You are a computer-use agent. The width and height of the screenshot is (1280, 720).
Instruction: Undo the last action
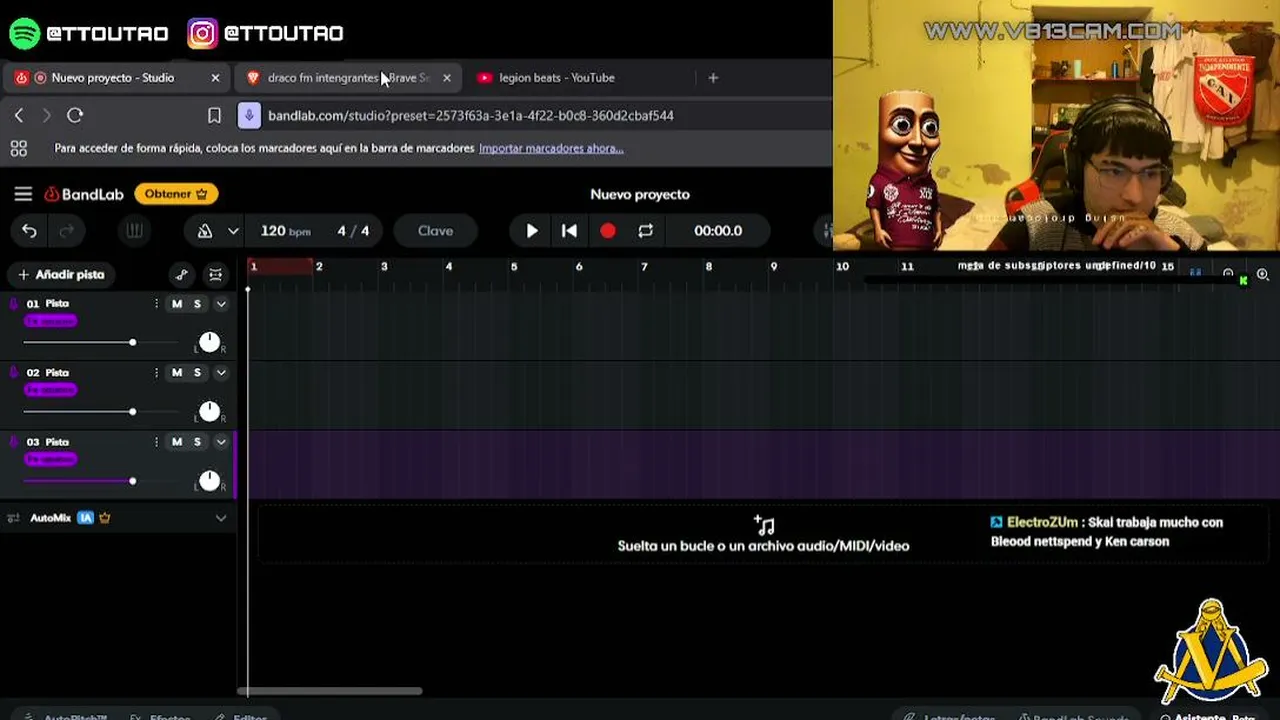[x=29, y=231]
